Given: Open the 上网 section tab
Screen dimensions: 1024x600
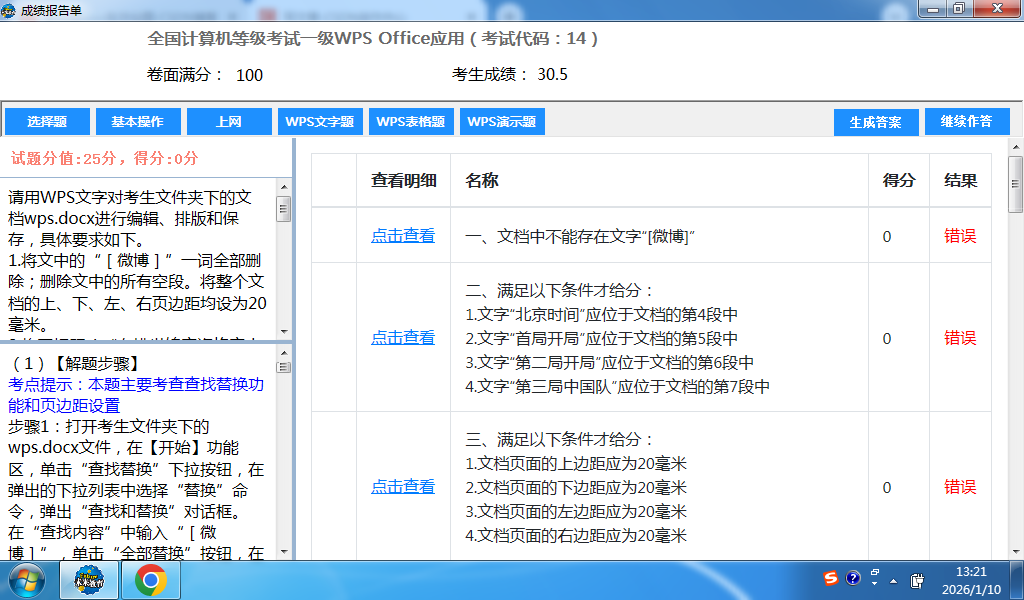Looking at the screenshot, I should pos(229,122).
